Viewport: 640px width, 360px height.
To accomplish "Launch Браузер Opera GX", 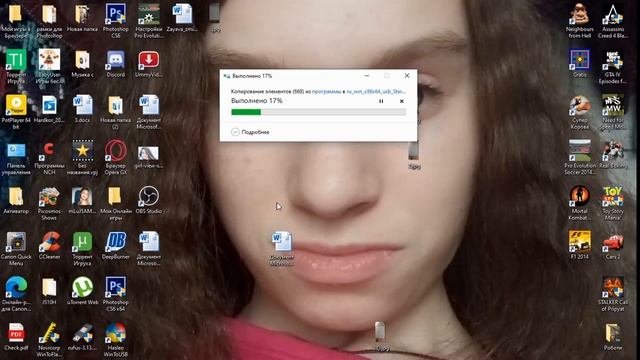I will tap(116, 158).
